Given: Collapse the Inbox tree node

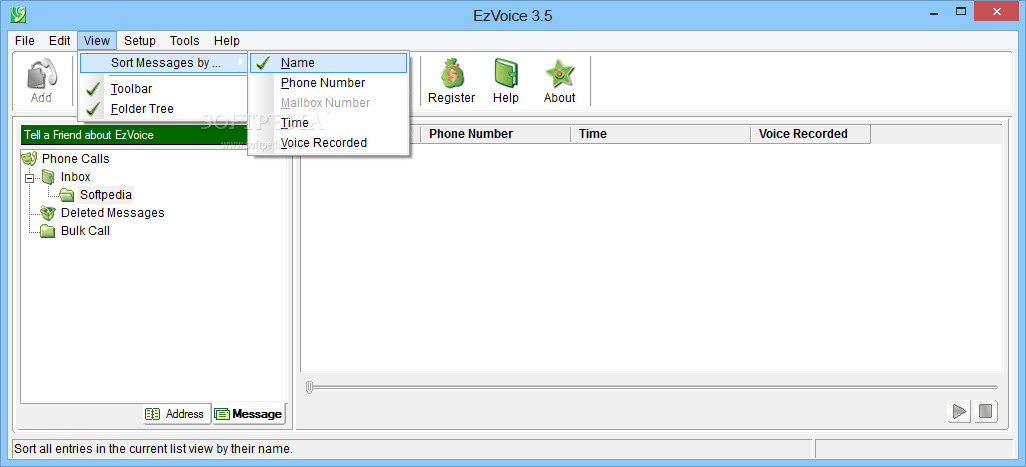Looking at the screenshot, I should 29,178.
